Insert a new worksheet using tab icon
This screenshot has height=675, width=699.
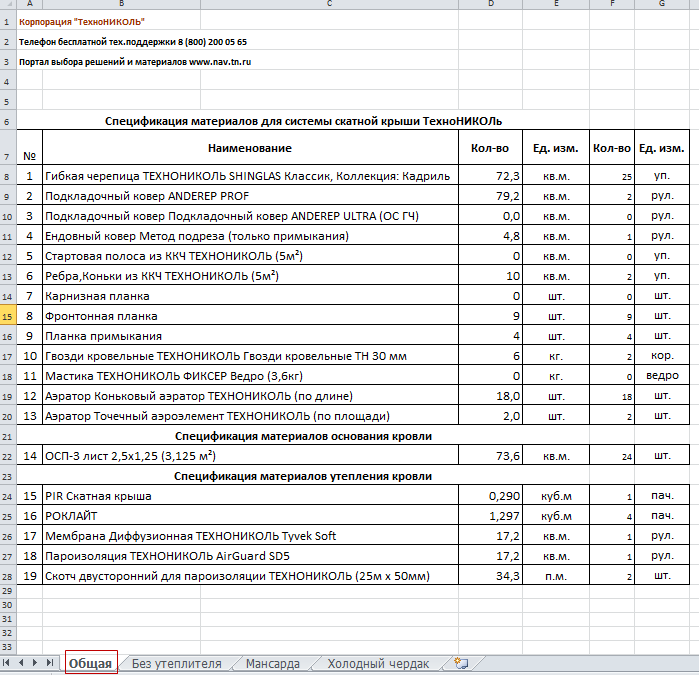(461, 663)
